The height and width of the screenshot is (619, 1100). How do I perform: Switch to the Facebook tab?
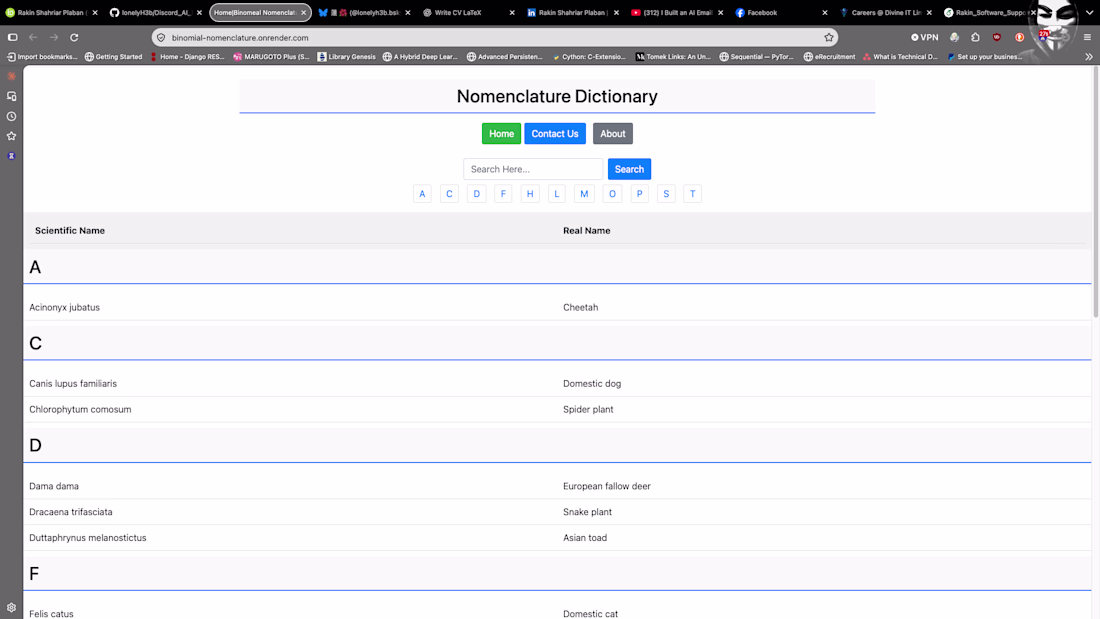click(782, 13)
